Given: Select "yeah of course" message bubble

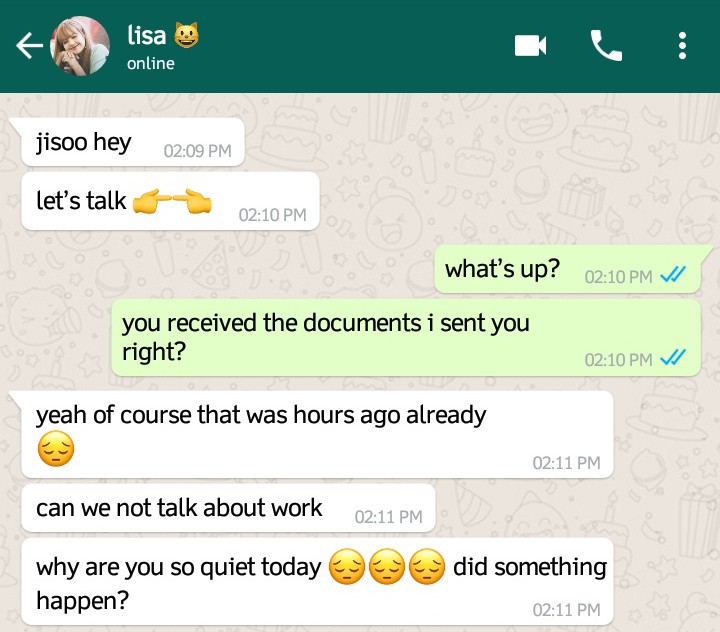Looking at the screenshot, I should click(317, 434).
